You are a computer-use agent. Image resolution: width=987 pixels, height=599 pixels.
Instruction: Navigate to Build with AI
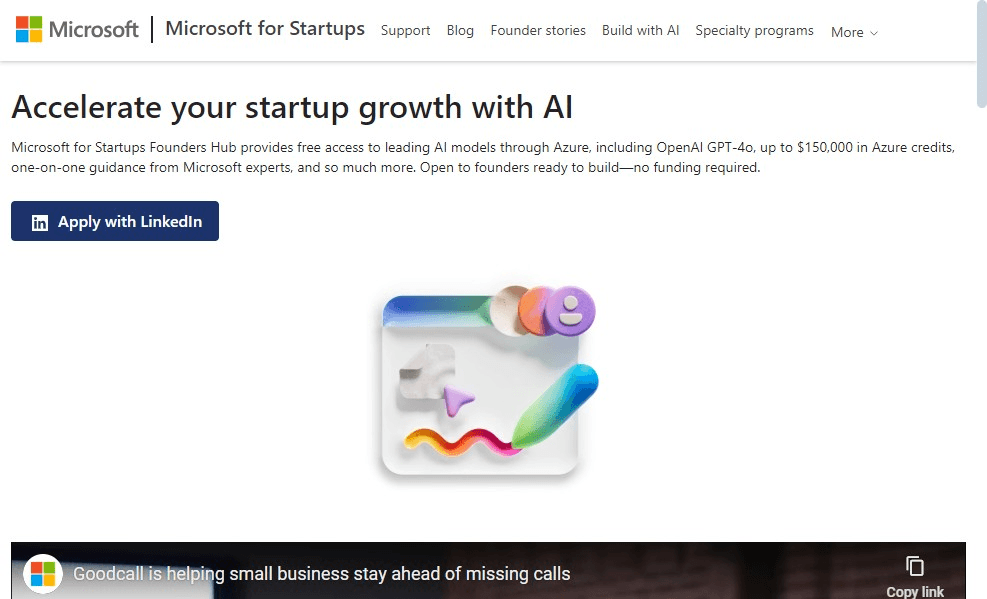point(640,31)
